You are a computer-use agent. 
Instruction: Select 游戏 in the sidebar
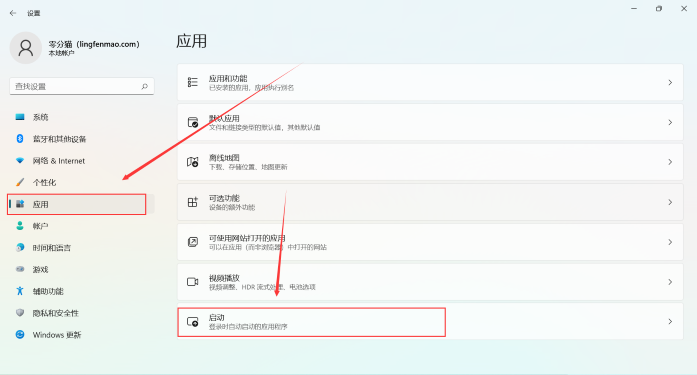pos(81,269)
